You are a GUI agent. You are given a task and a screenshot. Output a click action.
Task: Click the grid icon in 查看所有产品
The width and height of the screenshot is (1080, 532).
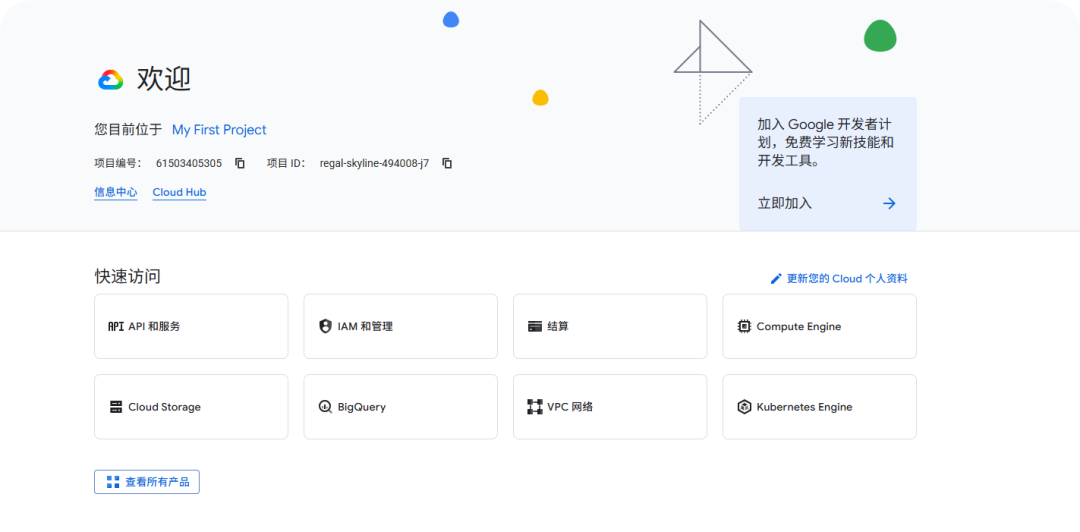[x=113, y=482]
